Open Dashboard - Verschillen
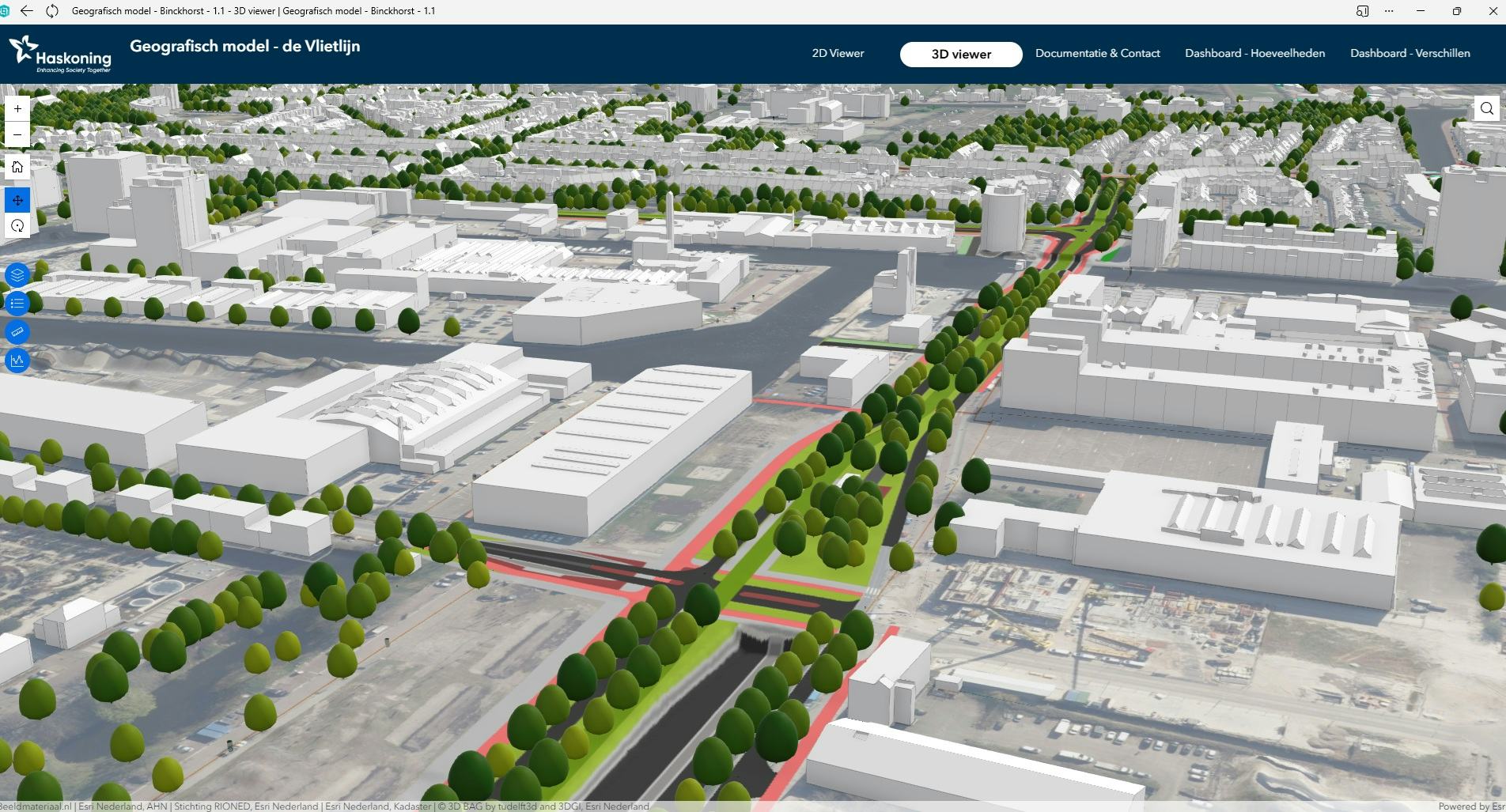The image size is (1506, 812). [1410, 53]
